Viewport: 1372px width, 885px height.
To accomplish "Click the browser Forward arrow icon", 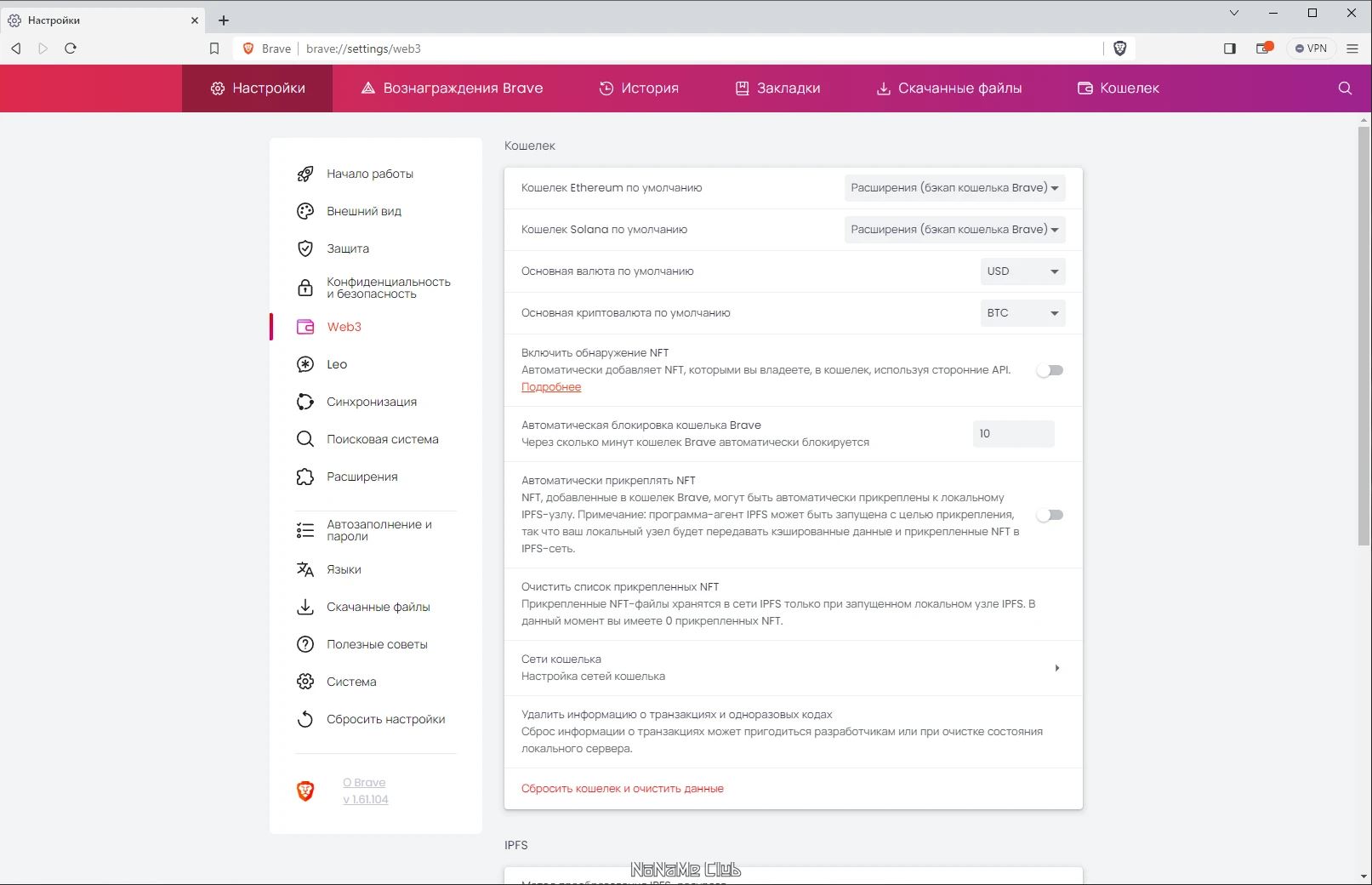I will pos(43,49).
